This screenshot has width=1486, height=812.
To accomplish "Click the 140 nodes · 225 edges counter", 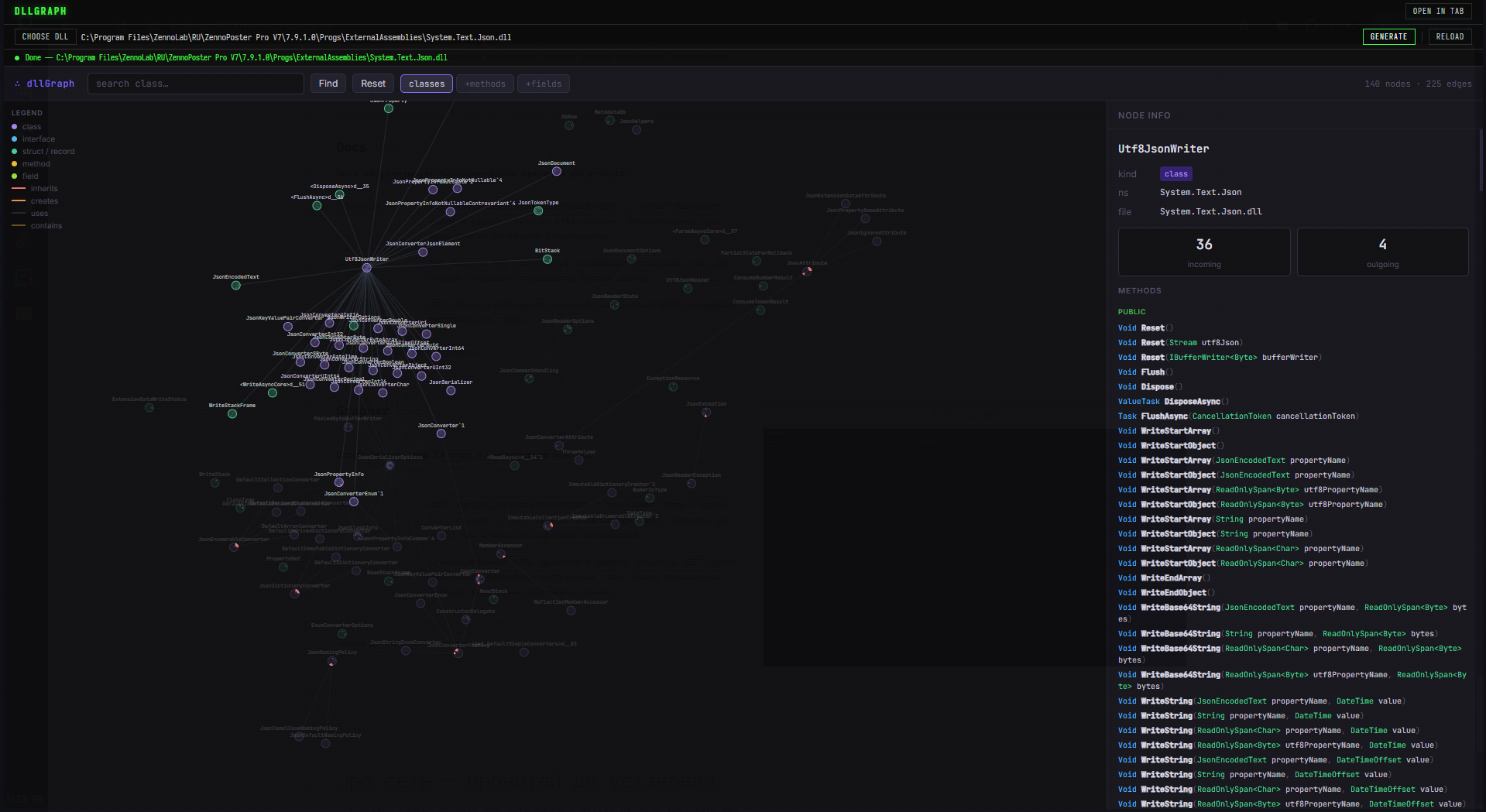I will 1418,84.
